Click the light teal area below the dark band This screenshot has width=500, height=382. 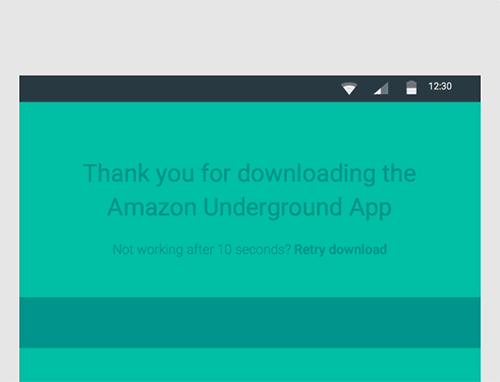click(x=250, y=365)
